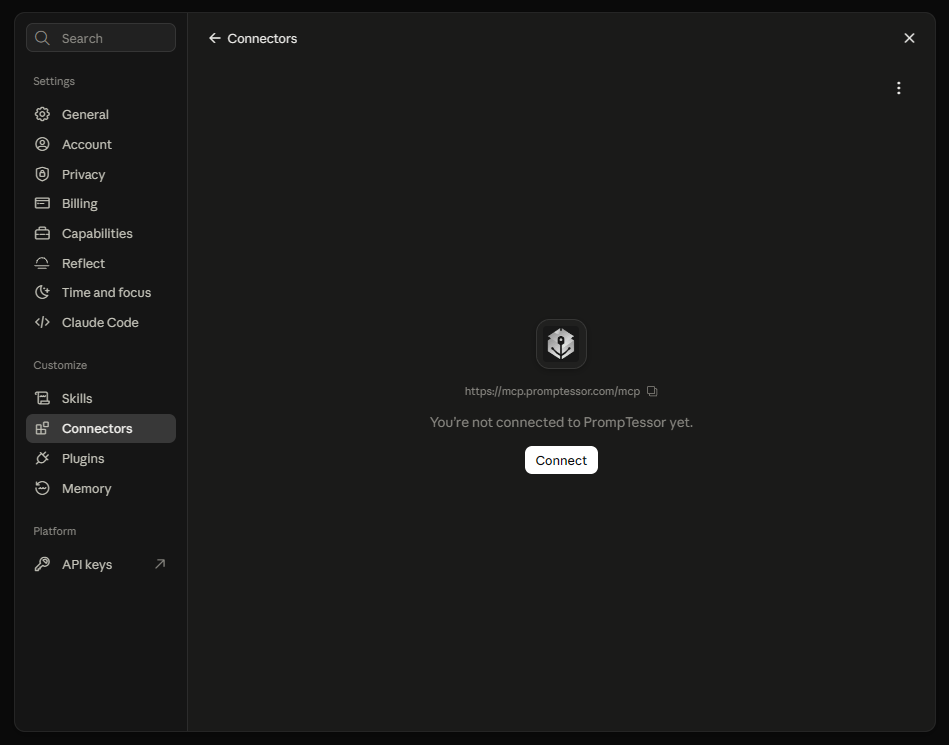
Task: Click the Claude Code brackets icon
Action: coord(42,323)
